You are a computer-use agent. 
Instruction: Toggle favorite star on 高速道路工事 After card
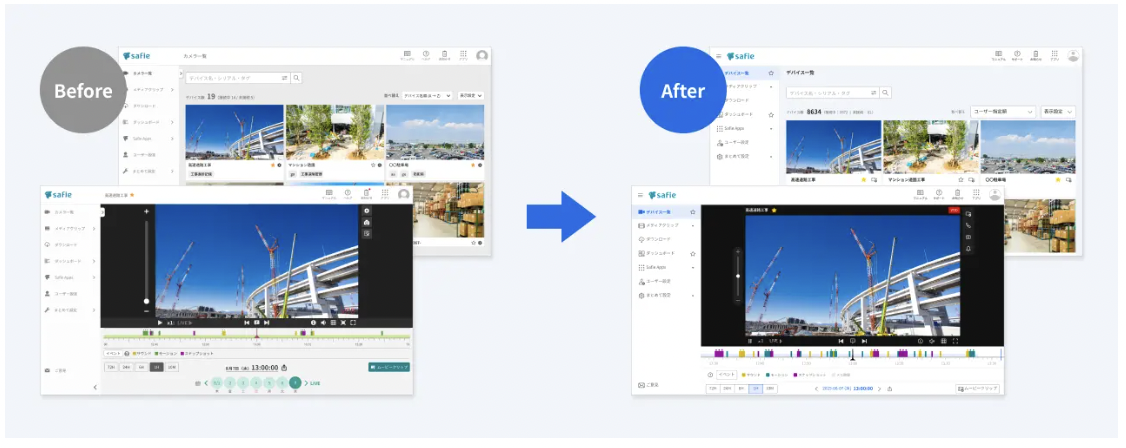(864, 179)
